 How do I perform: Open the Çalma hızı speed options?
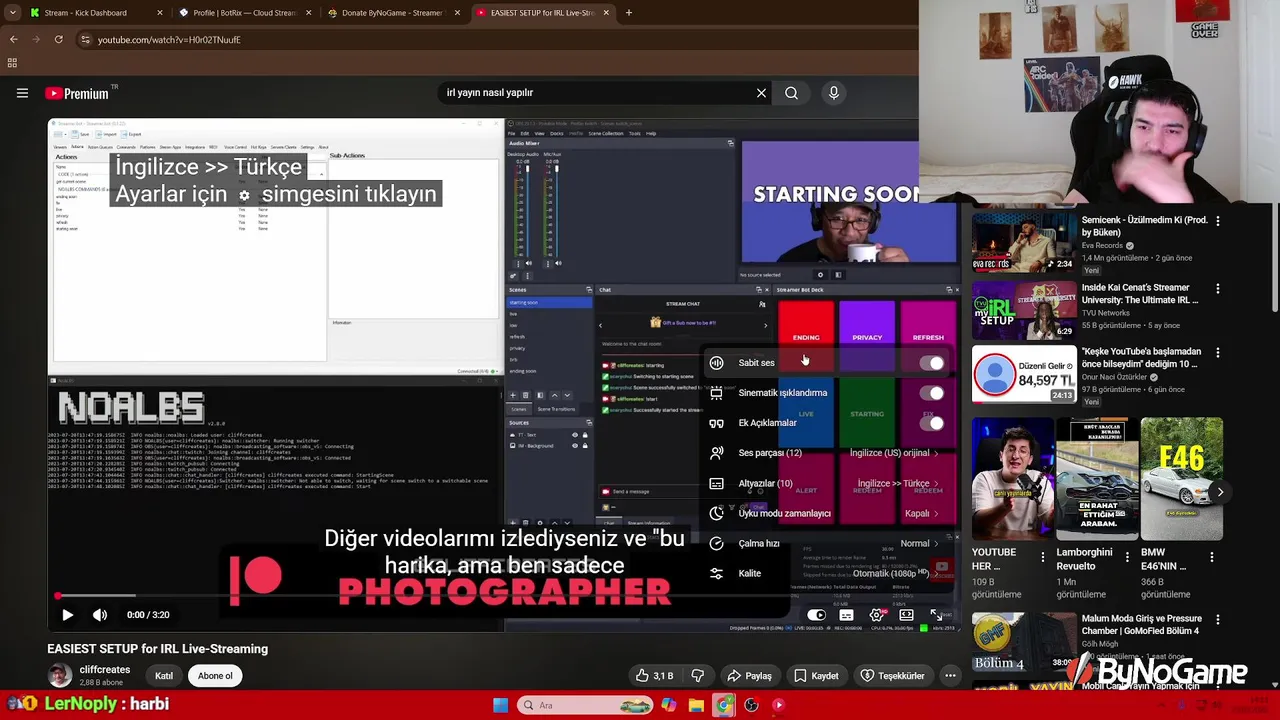coord(827,543)
